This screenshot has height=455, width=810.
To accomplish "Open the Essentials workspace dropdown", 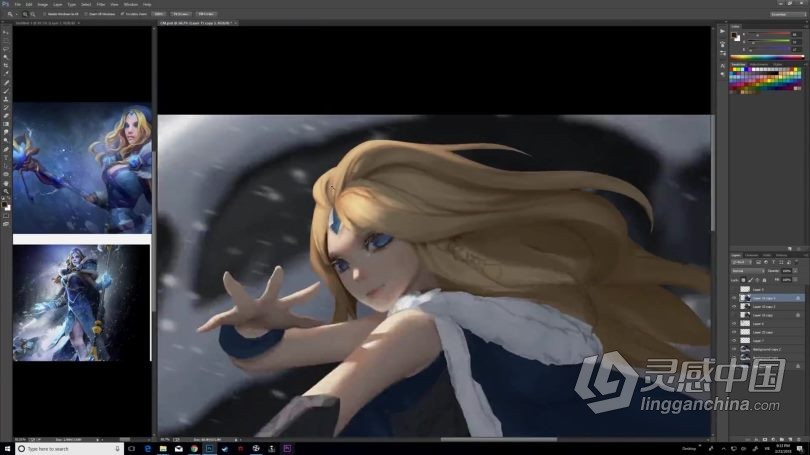I will coord(787,14).
